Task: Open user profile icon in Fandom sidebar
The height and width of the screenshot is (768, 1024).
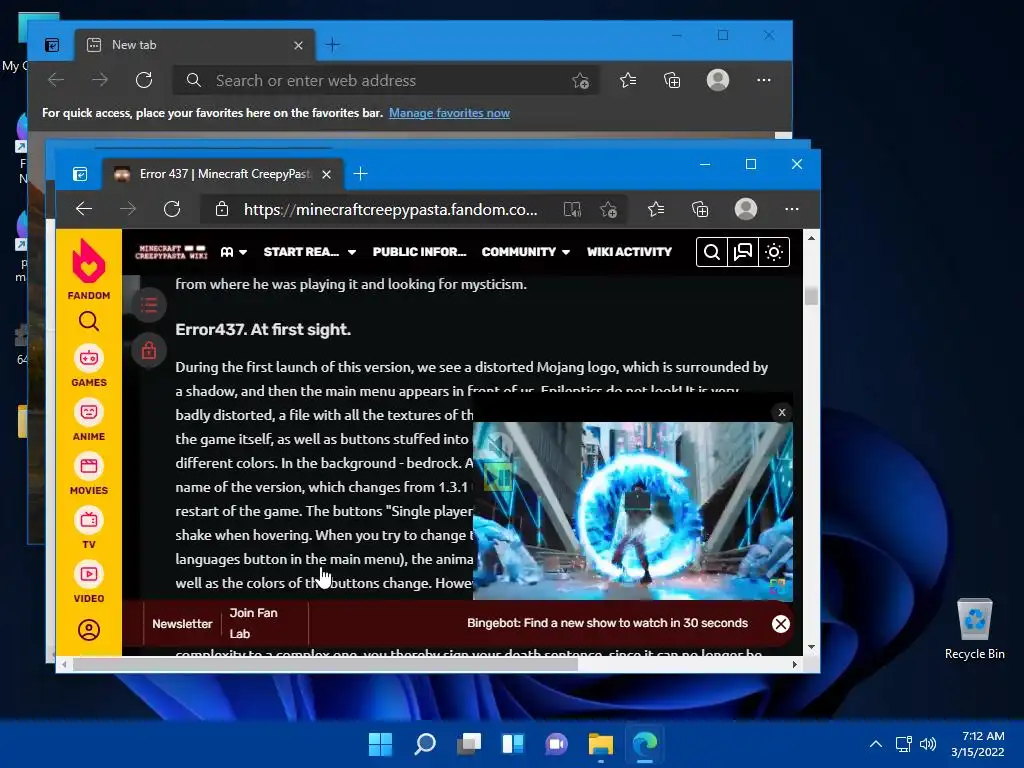Action: [x=89, y=630]
